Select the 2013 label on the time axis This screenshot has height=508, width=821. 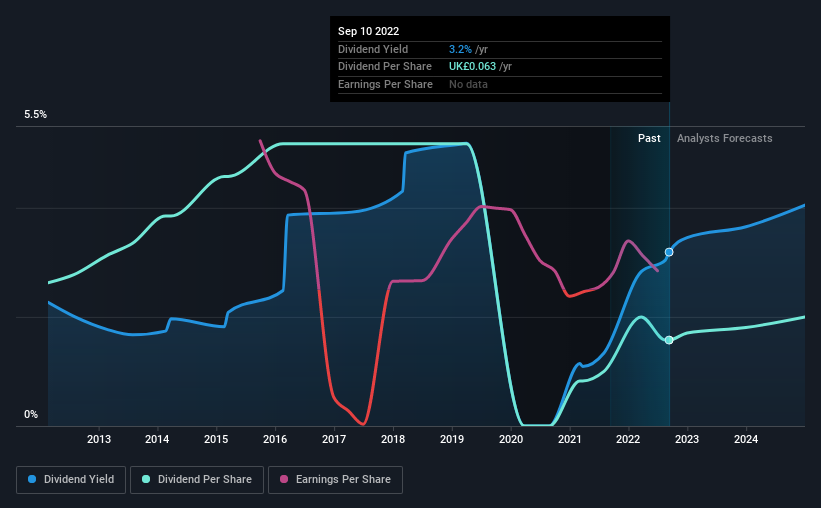(x=98, y=439)
